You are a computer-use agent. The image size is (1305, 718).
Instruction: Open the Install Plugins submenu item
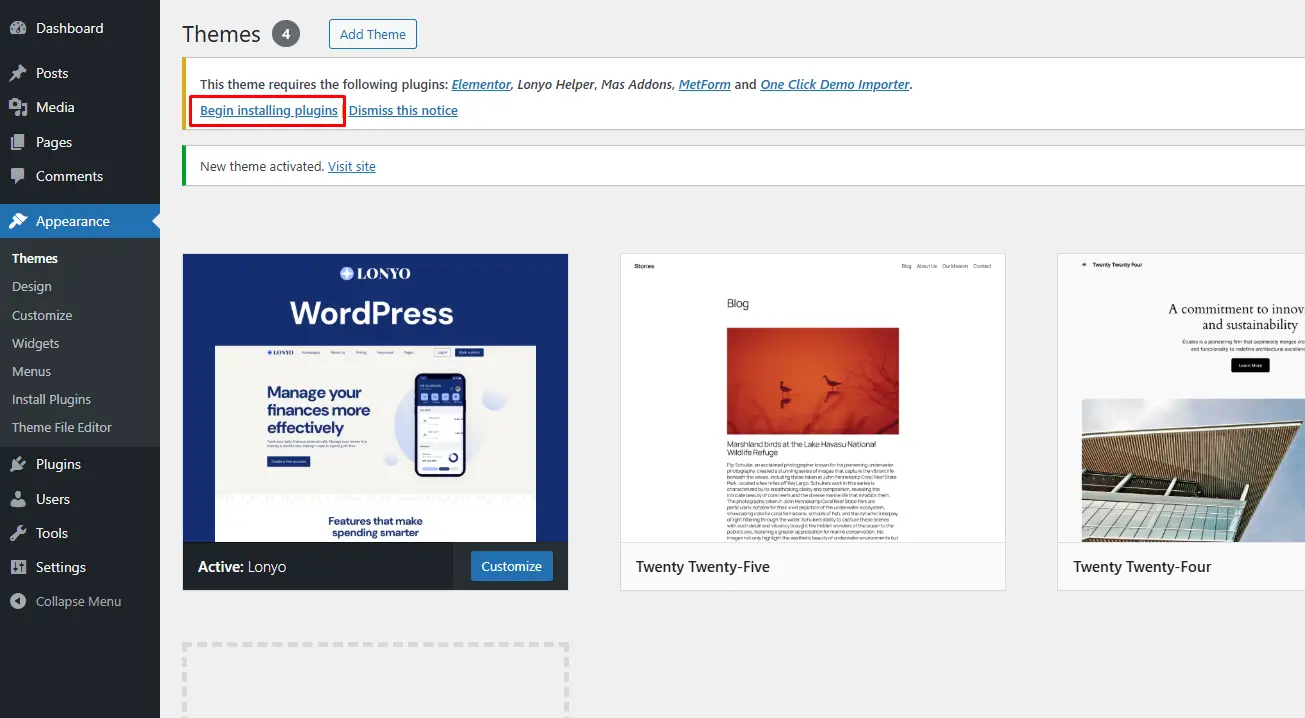51,399
